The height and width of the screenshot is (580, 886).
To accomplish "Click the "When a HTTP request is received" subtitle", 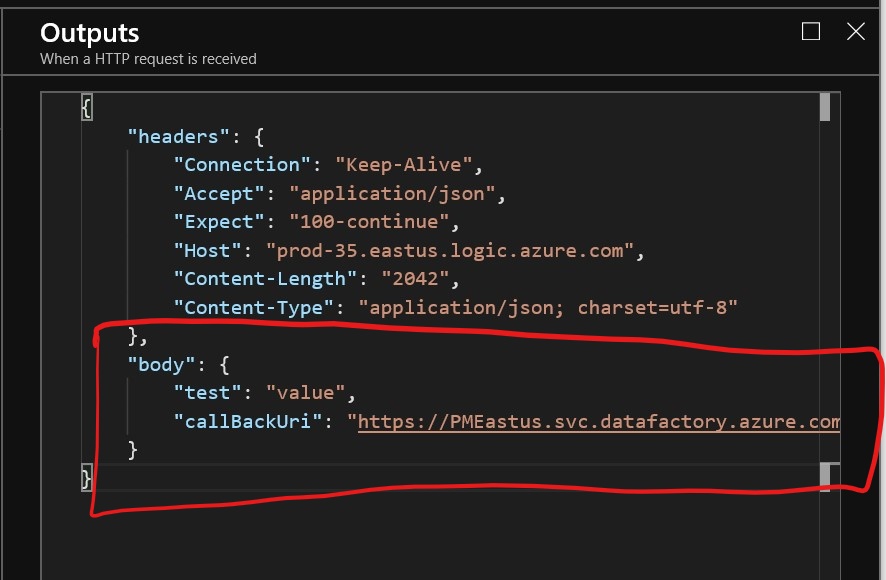I will pos(148,59).
